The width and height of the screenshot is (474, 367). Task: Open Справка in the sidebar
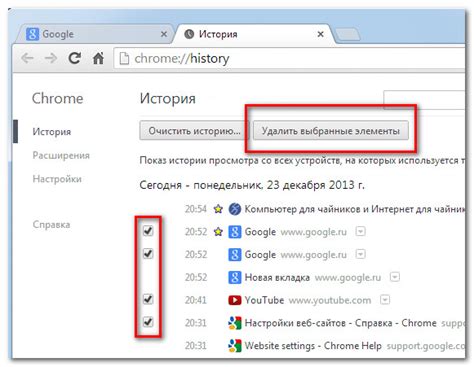tap(51, 224)
